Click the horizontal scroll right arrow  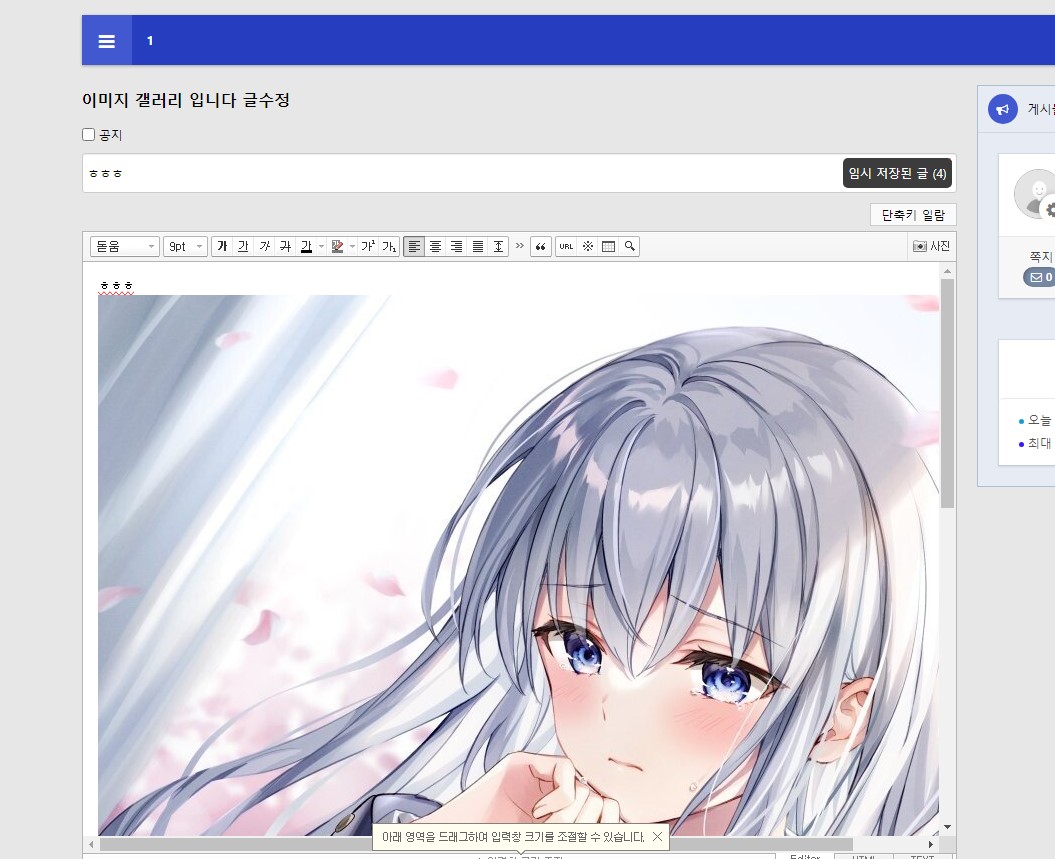click(x=931, y=844)
